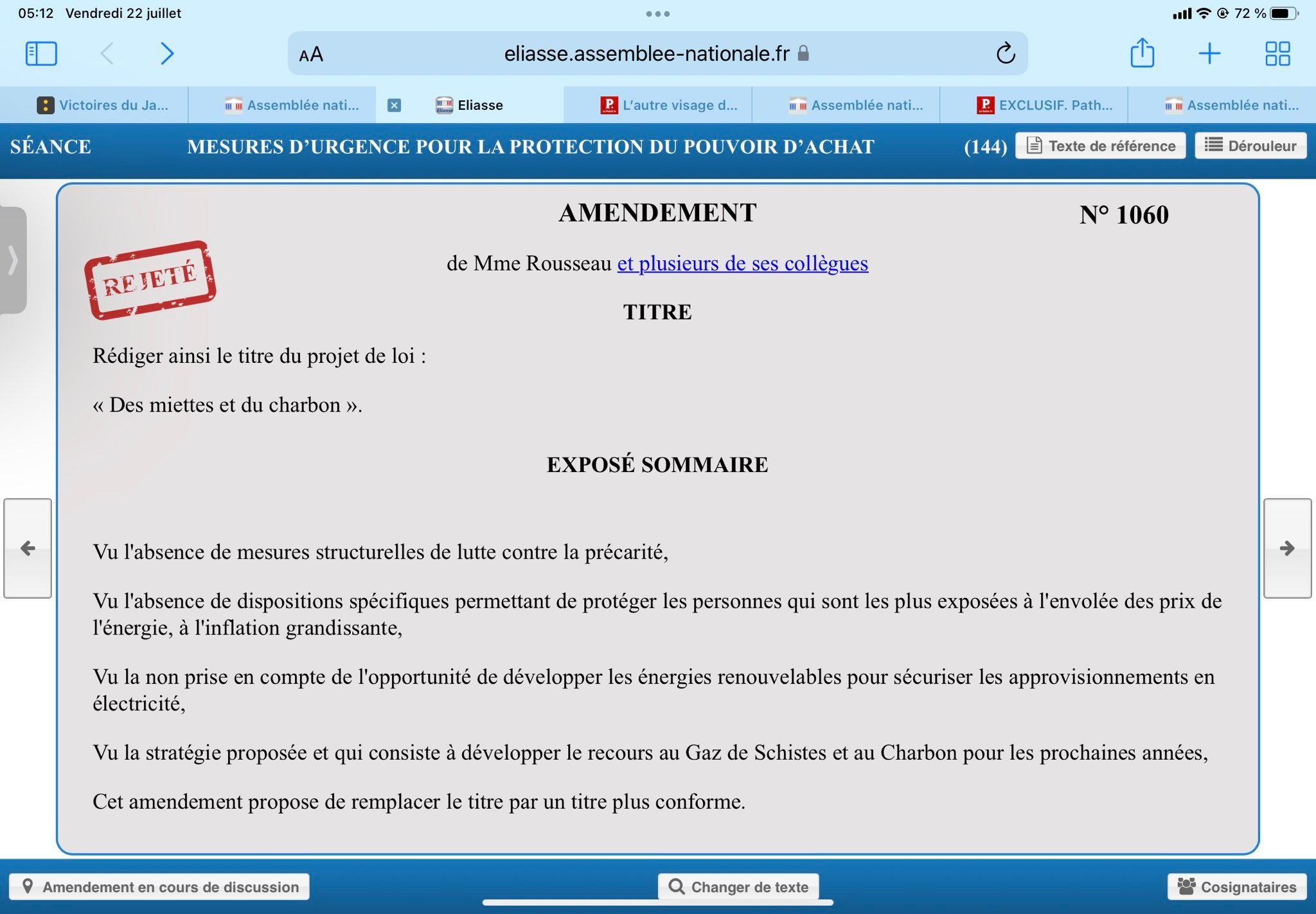
Task: Close the Eliasse tab
Action: click(395, 105)
